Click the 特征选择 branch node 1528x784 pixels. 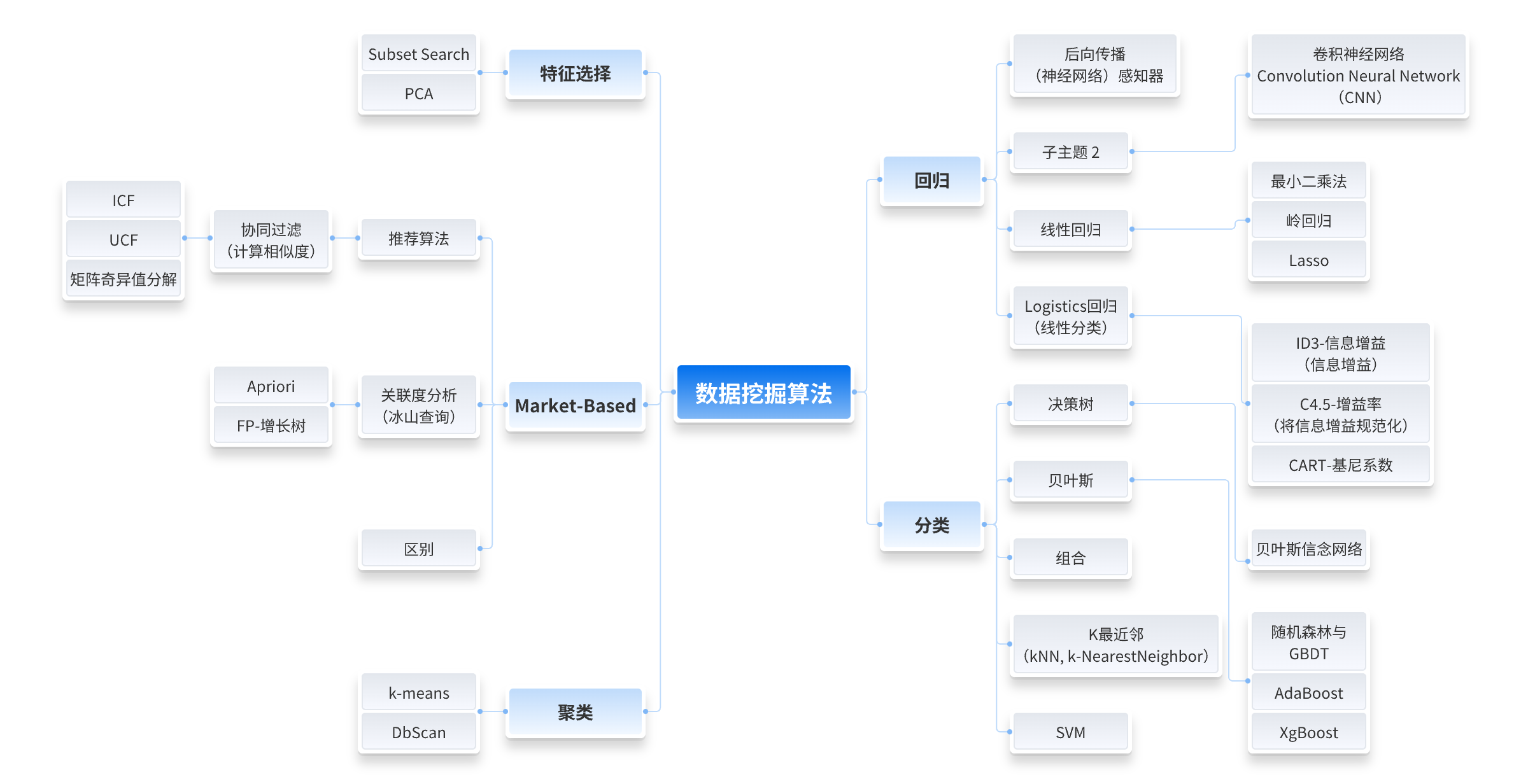click(x=575, y=74)
